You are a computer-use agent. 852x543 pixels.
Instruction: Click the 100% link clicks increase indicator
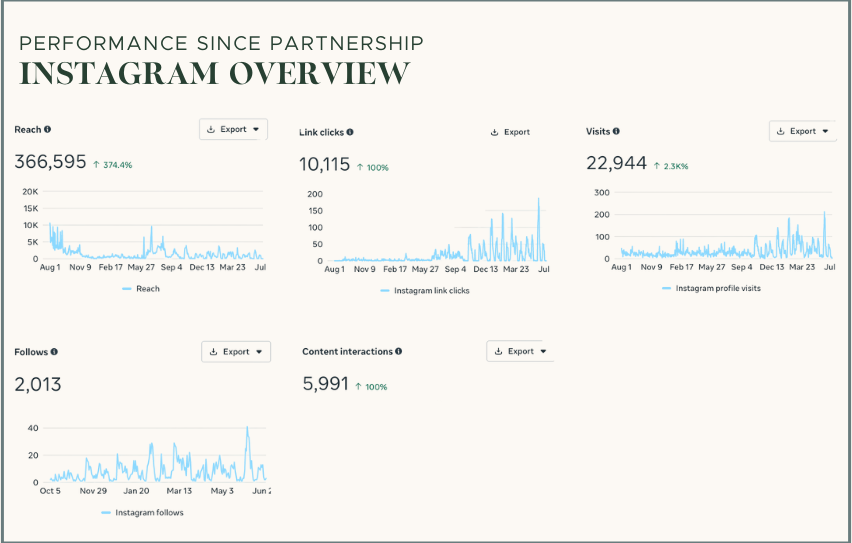coord(373,167)
